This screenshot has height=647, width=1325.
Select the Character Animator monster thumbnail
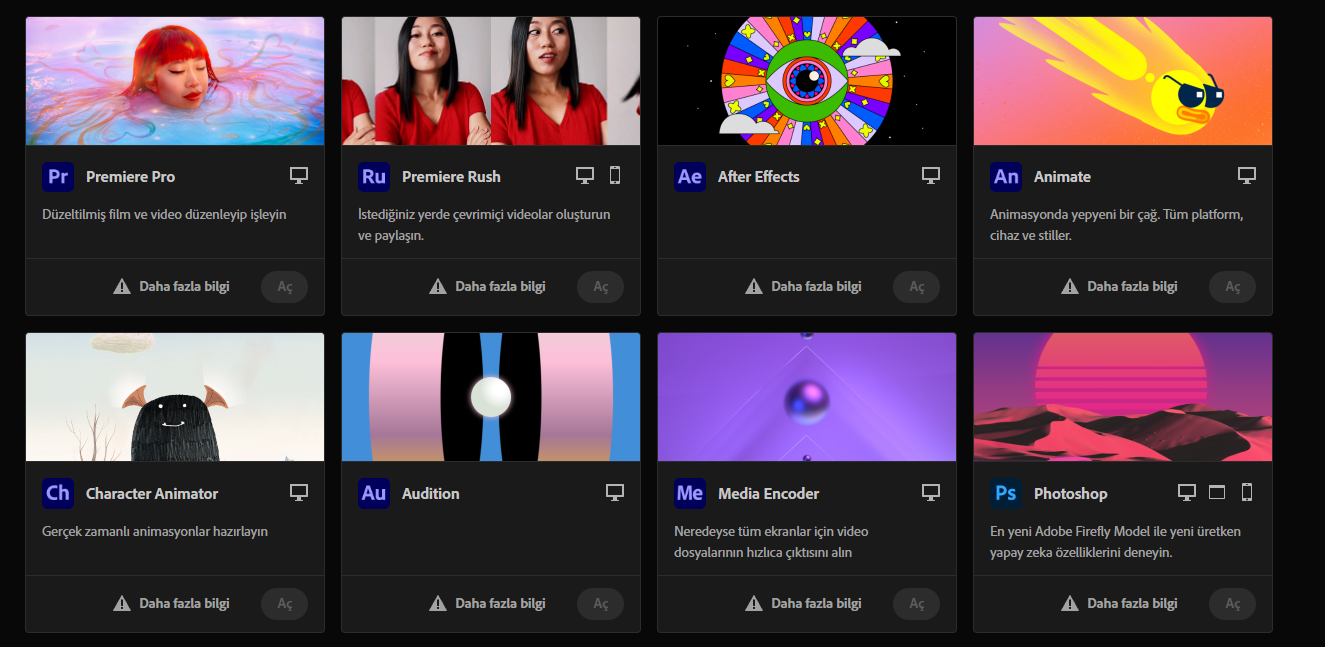pyautogui.click(x=175, y=397)
